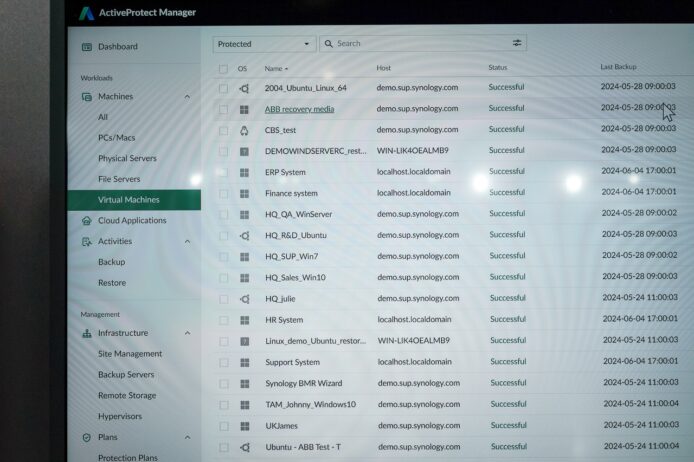Click the Machines icon in sidebar

coord(87,97)
